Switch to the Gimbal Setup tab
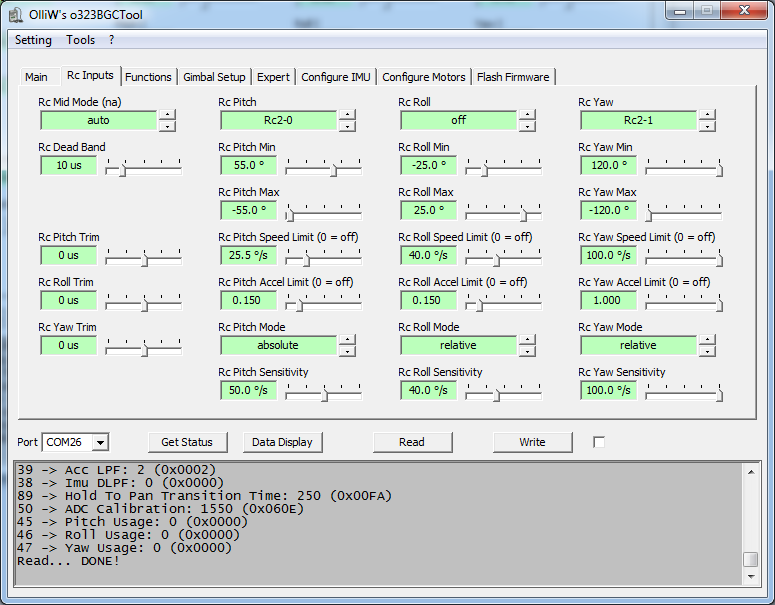Screen dimensions: 775x605 [x=214, y=77]
